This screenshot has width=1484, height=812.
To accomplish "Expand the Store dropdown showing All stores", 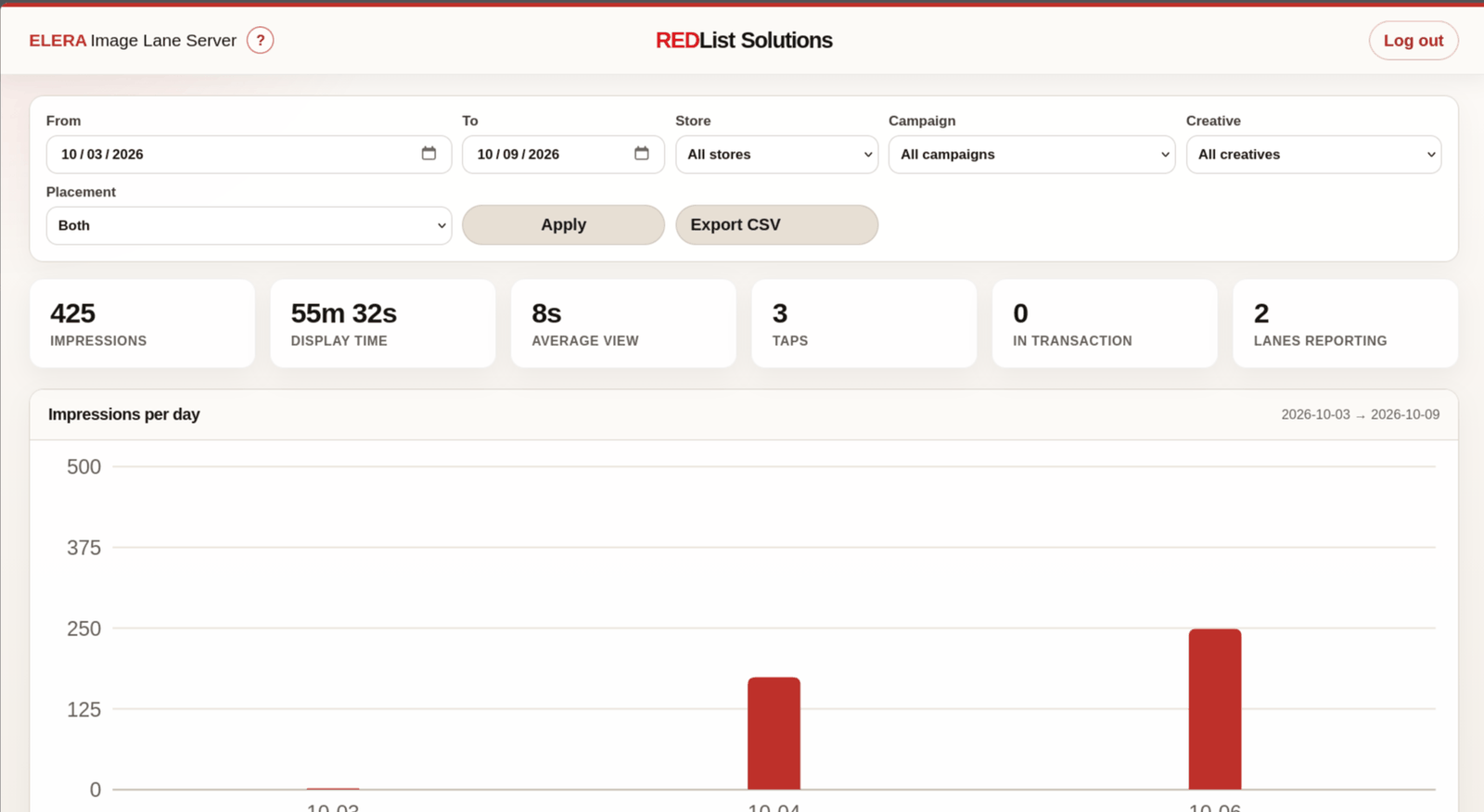I will click(776, 155).
